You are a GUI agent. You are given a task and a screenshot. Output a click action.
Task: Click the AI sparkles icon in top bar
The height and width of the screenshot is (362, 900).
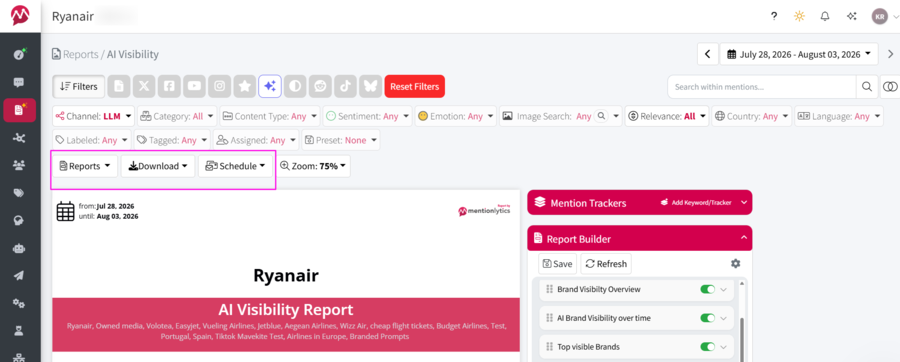(x=852, y=16)
